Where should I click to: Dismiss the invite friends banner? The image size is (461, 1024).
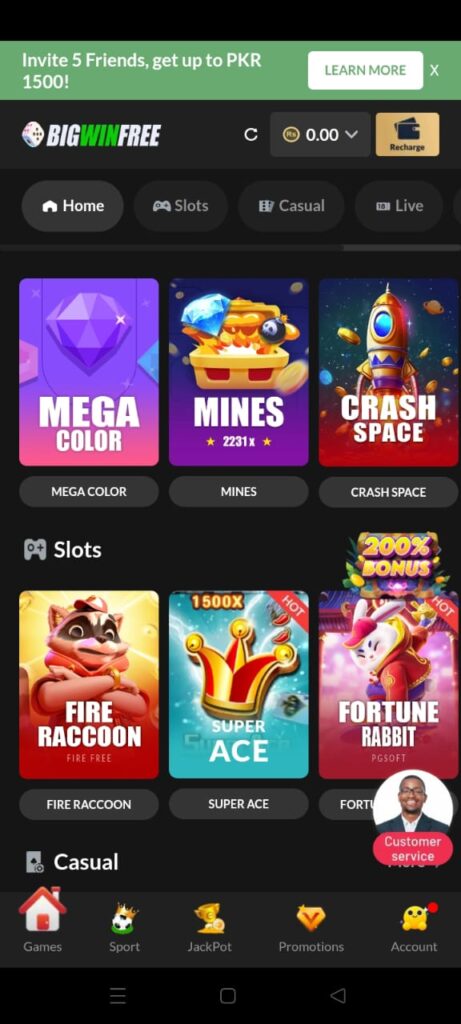[x=434, y=71]
